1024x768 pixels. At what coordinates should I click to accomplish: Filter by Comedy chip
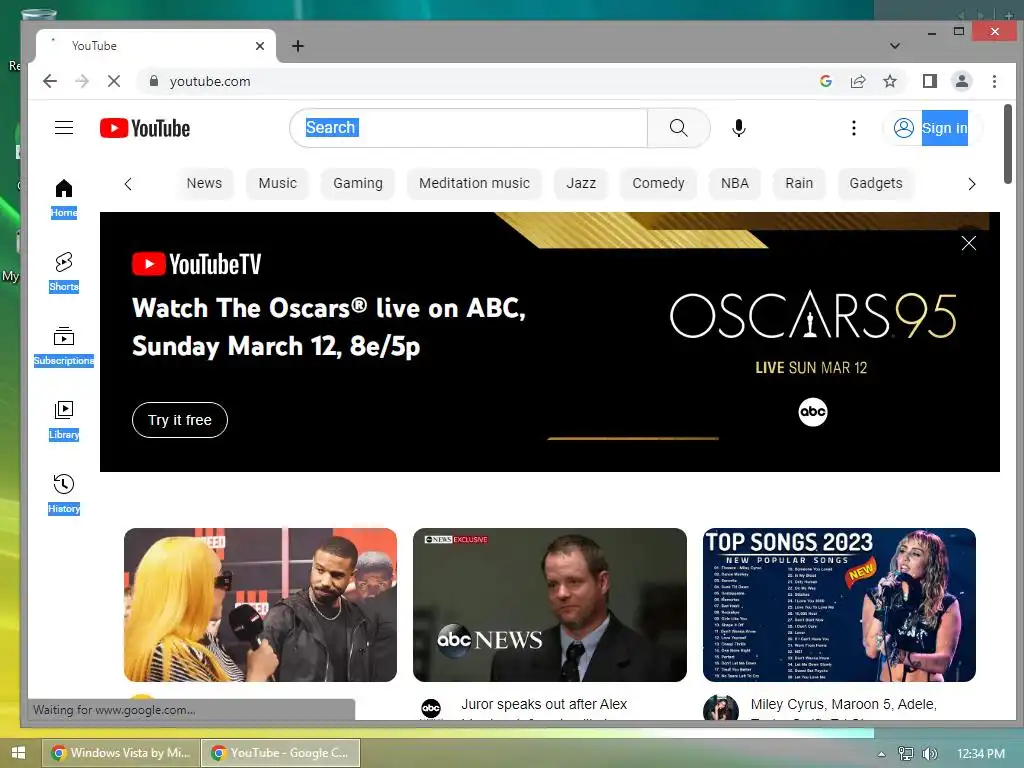[658, 184]
